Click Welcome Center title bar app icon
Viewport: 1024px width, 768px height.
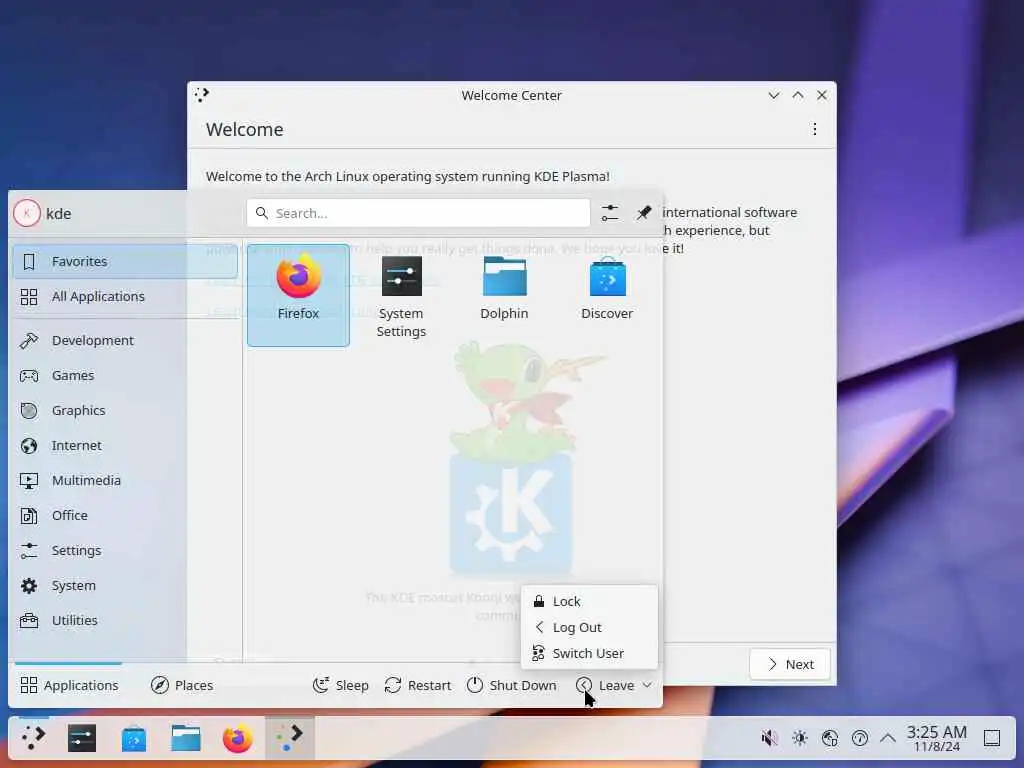[202, 95]
